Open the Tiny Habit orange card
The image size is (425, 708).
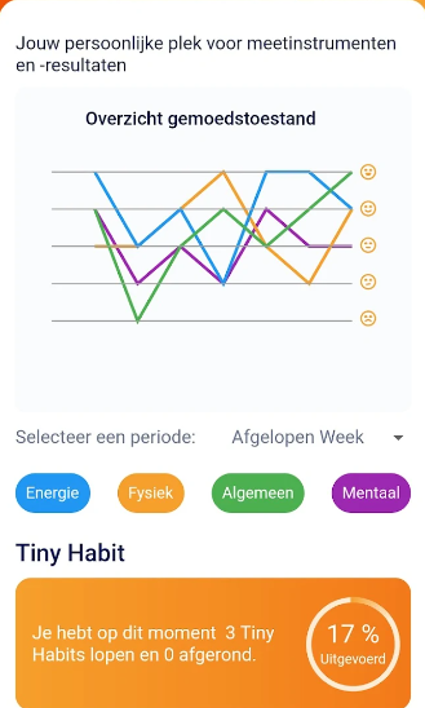(213, 643)
